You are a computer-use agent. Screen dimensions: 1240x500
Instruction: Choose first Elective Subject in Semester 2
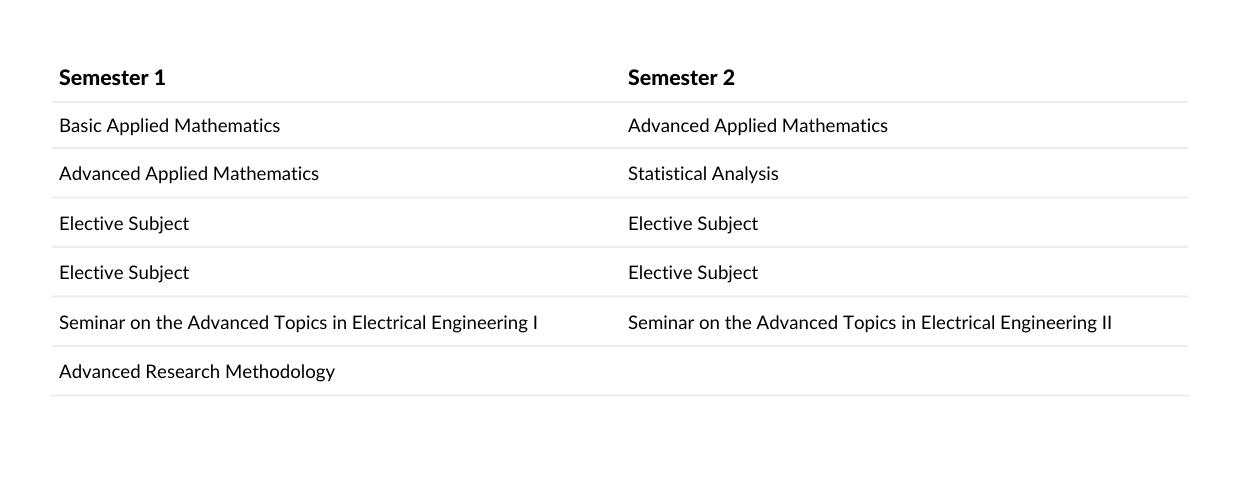693,224
